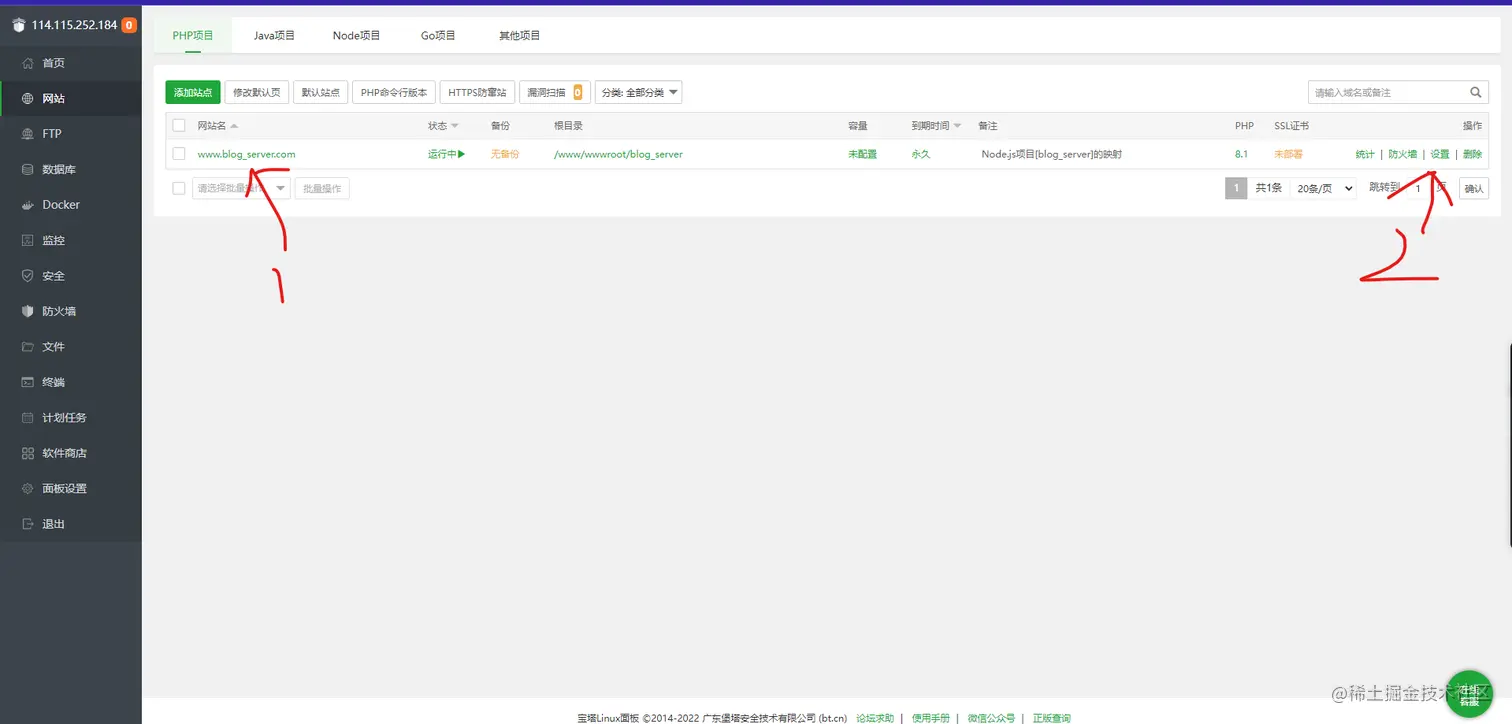Click the 监控 monitor icon in sidebar
The image size is (1512, 724).
[x=28, y=241]
